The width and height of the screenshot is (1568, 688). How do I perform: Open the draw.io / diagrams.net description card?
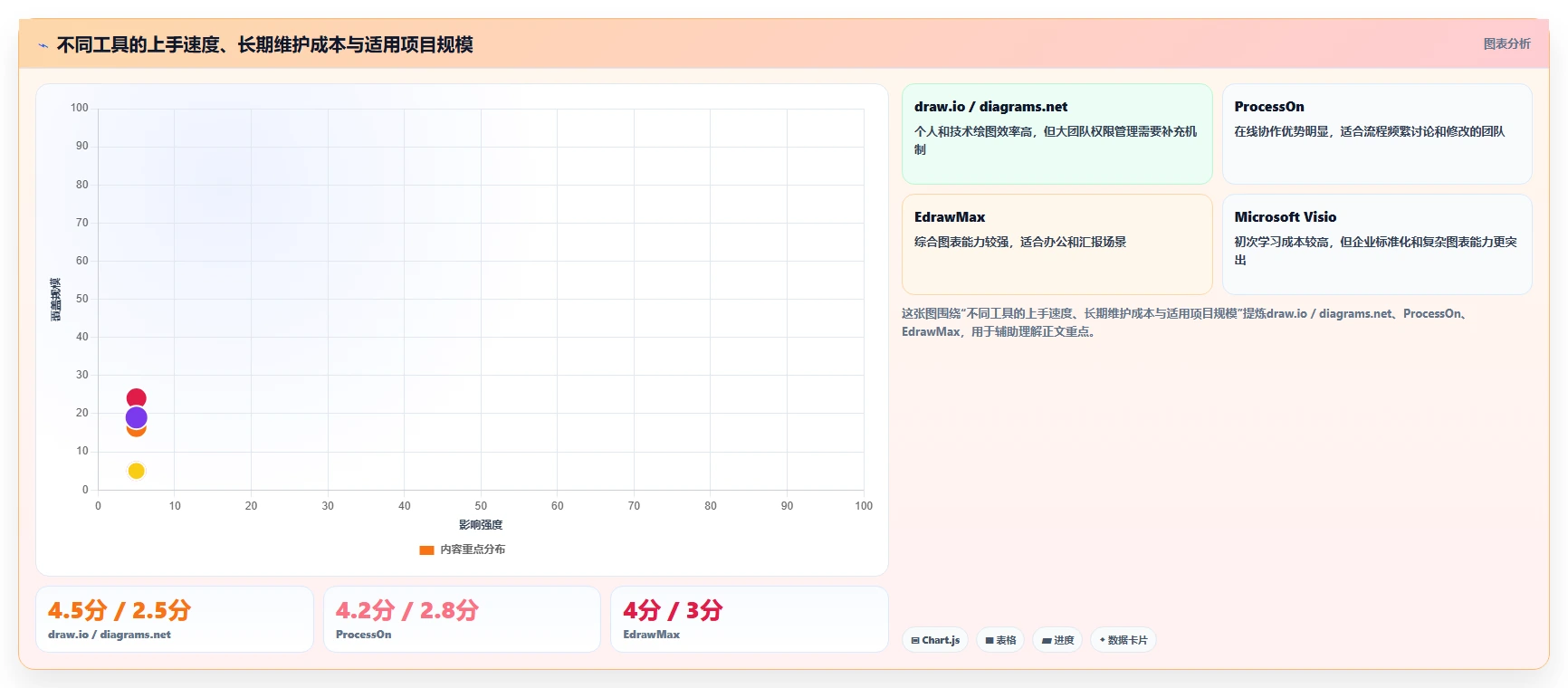1056,134
